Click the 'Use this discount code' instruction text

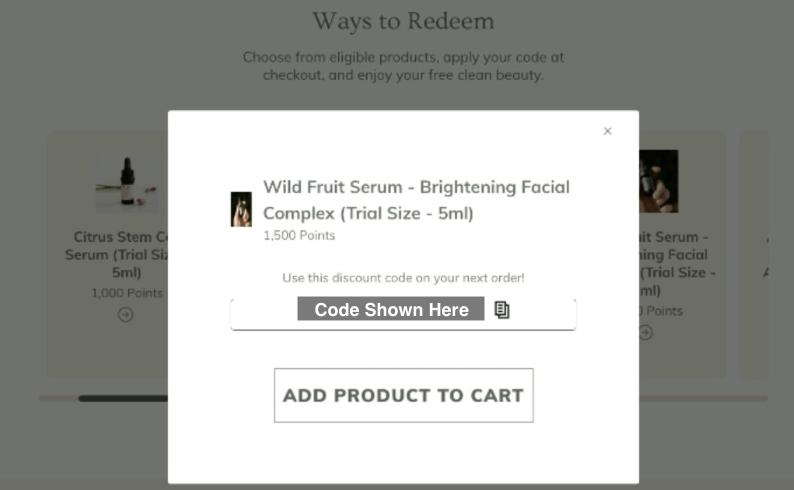click(403, 277)
